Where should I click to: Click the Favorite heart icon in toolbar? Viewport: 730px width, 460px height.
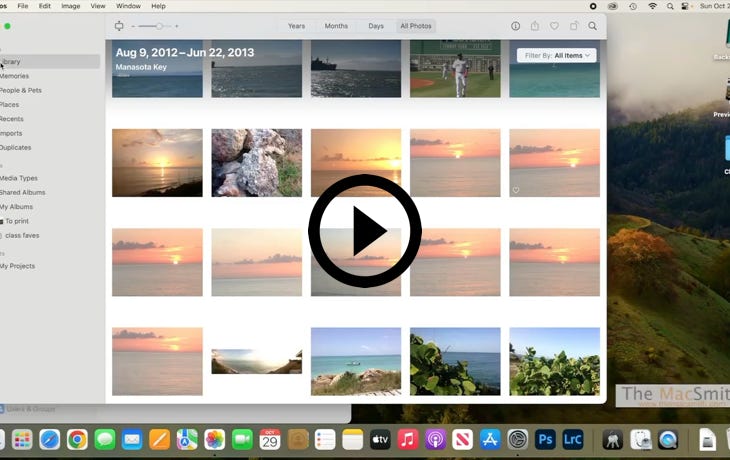[x=554, y=26]
